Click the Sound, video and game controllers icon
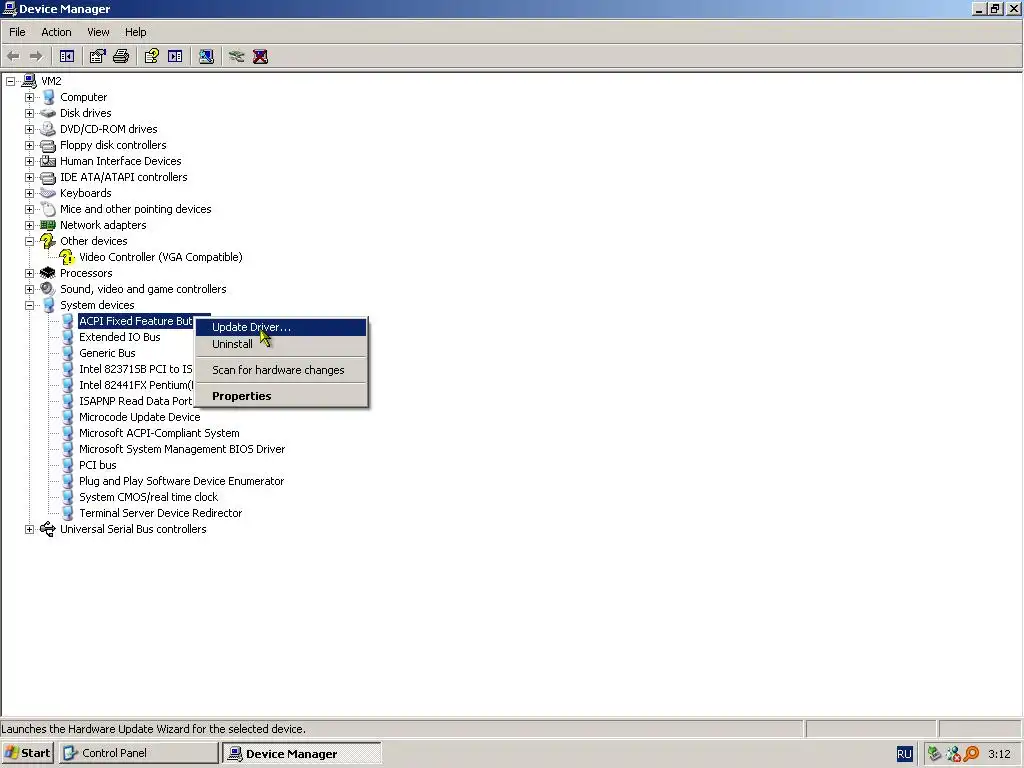1024x768 pixels. 48,289
